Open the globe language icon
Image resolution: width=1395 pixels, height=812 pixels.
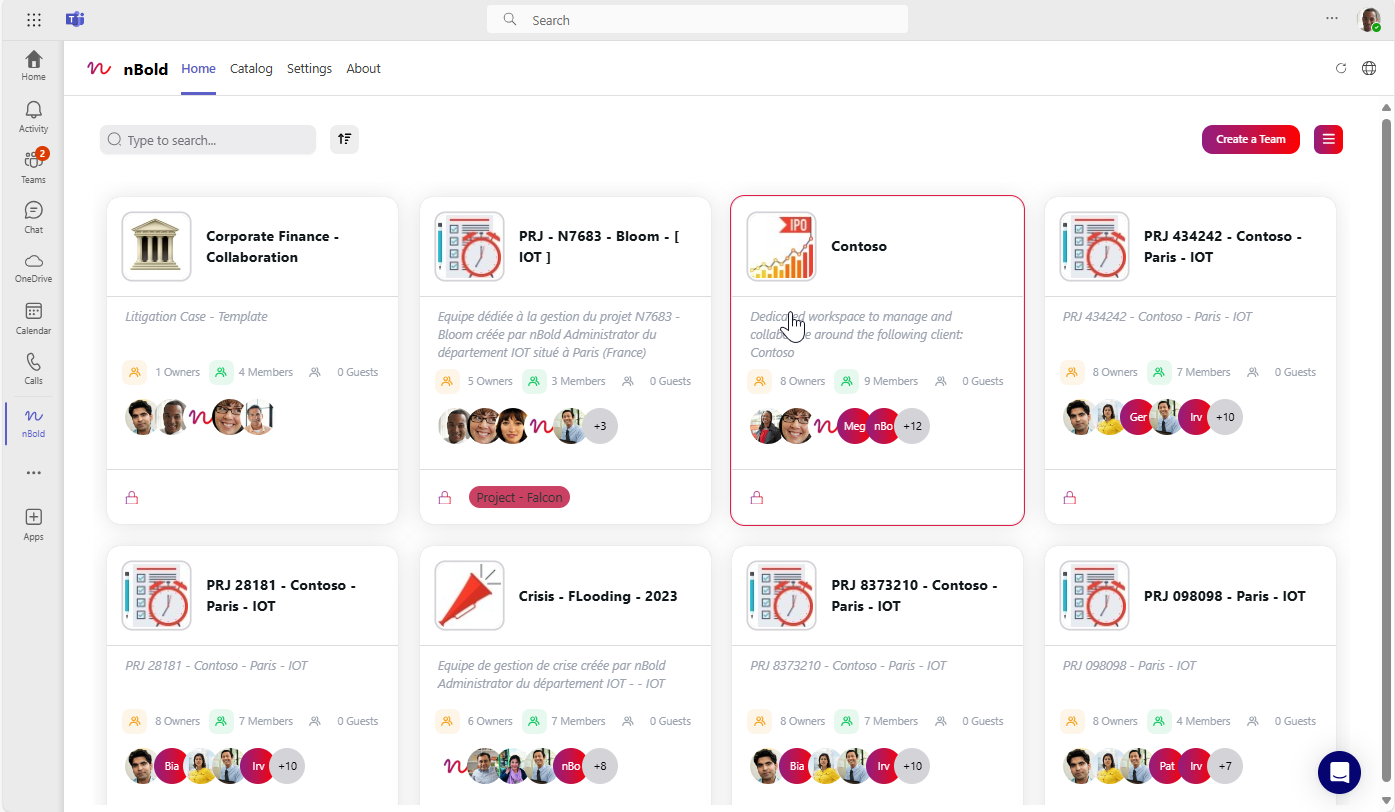(x=1369, y=69)
